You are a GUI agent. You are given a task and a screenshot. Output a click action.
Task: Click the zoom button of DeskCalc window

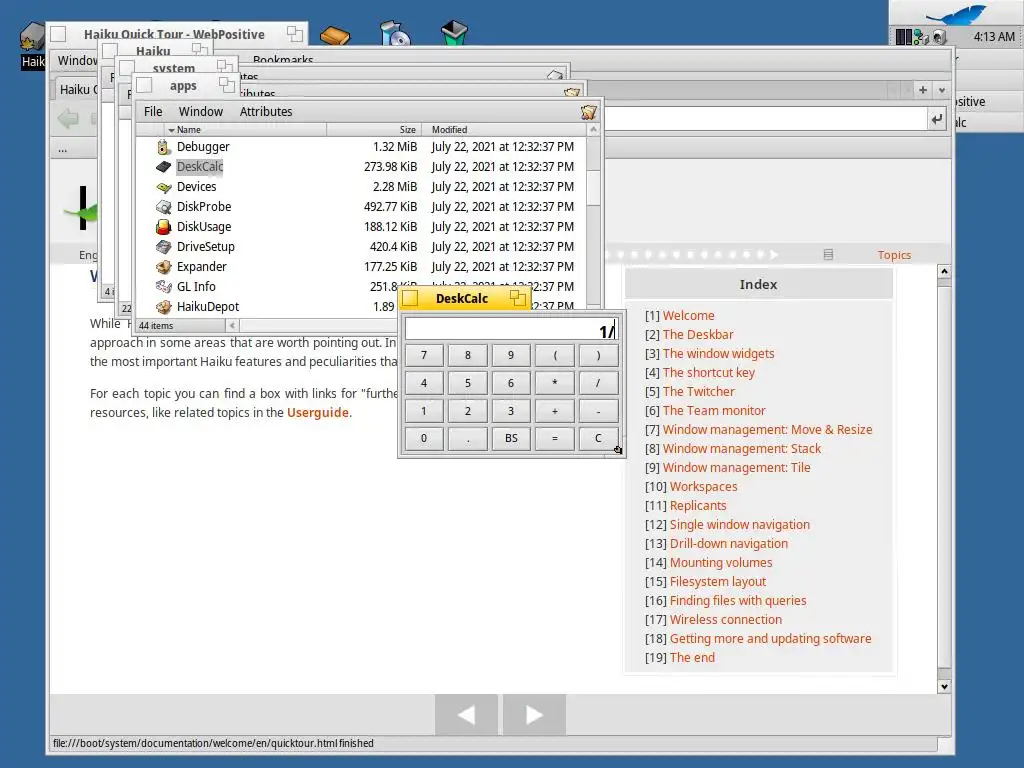[518, 298]
